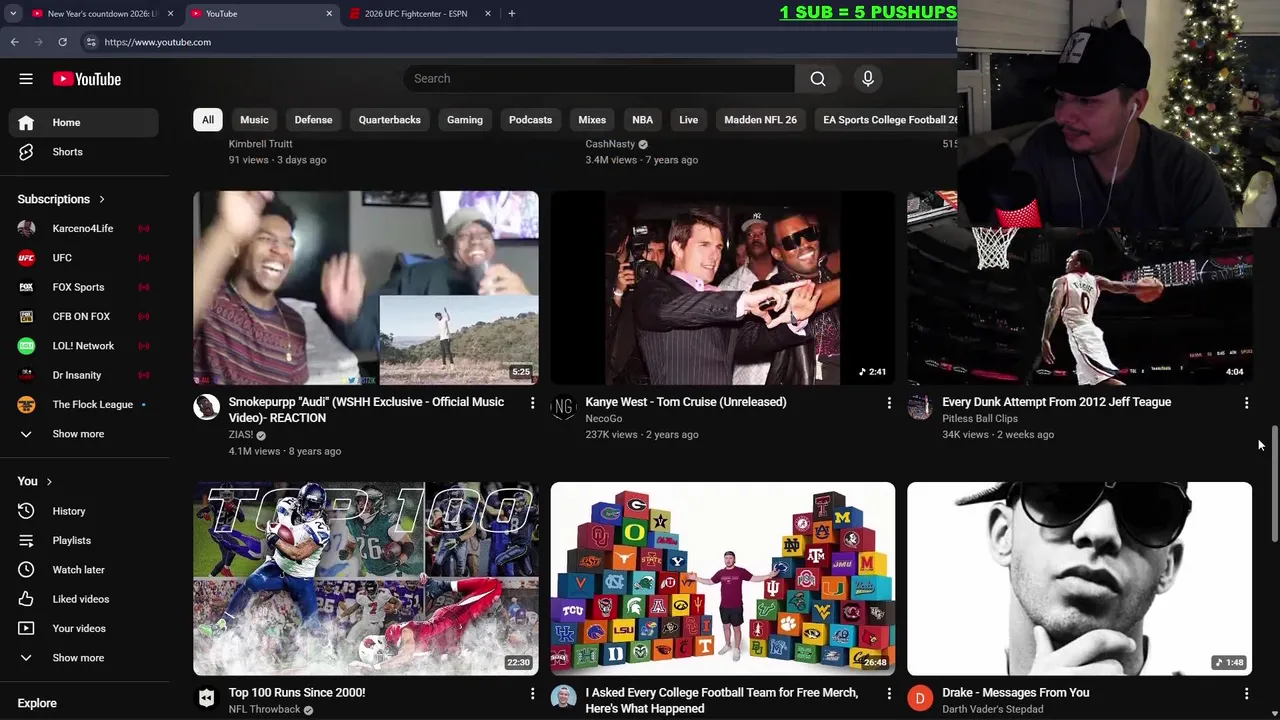This screenshot has height=720, width=1280.
Task: Click the search magnifier button
Action: pyautogui.click(x=818, y=79)
